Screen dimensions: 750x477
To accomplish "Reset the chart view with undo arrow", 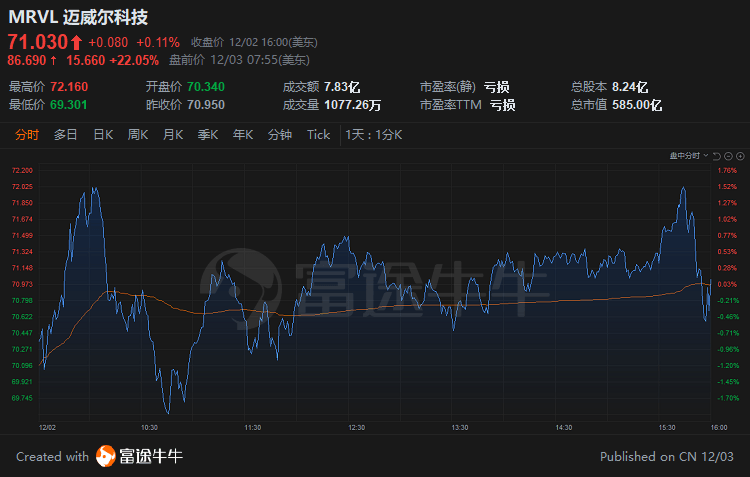I will [x=717, y=156].
